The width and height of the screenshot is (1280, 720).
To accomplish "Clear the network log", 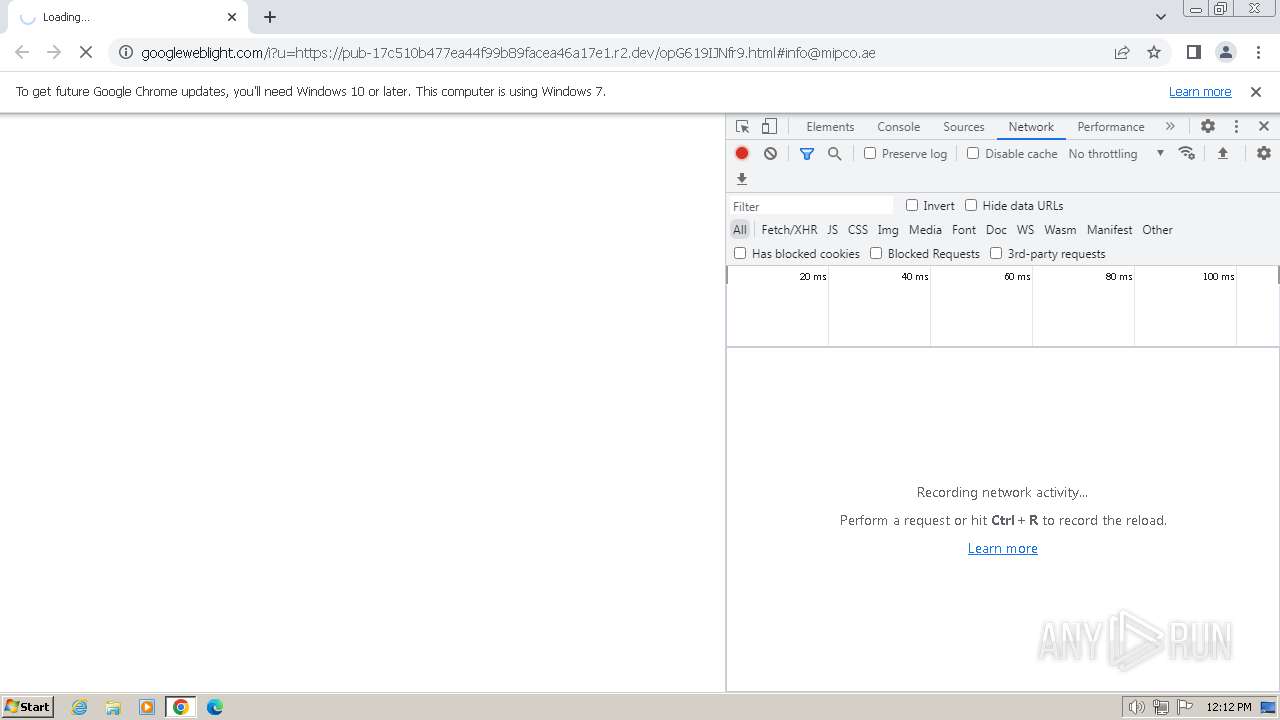I will 770,153.
